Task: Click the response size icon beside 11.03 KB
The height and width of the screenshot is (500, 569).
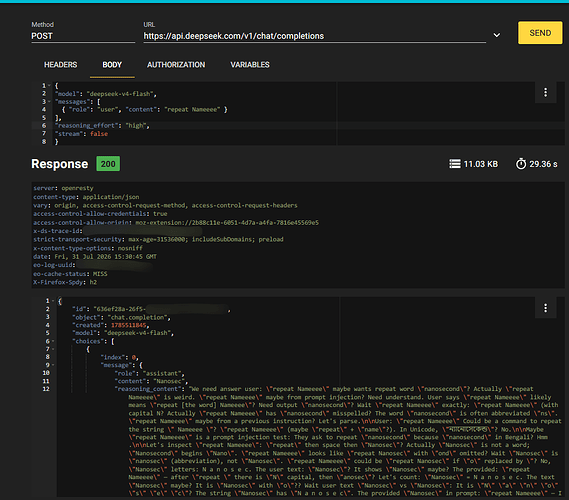Action: coord(455,164)
